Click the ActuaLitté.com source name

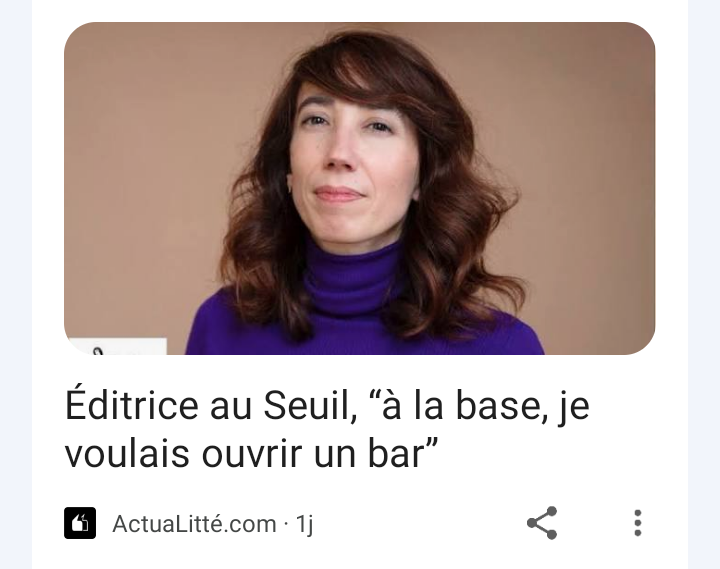194,524
